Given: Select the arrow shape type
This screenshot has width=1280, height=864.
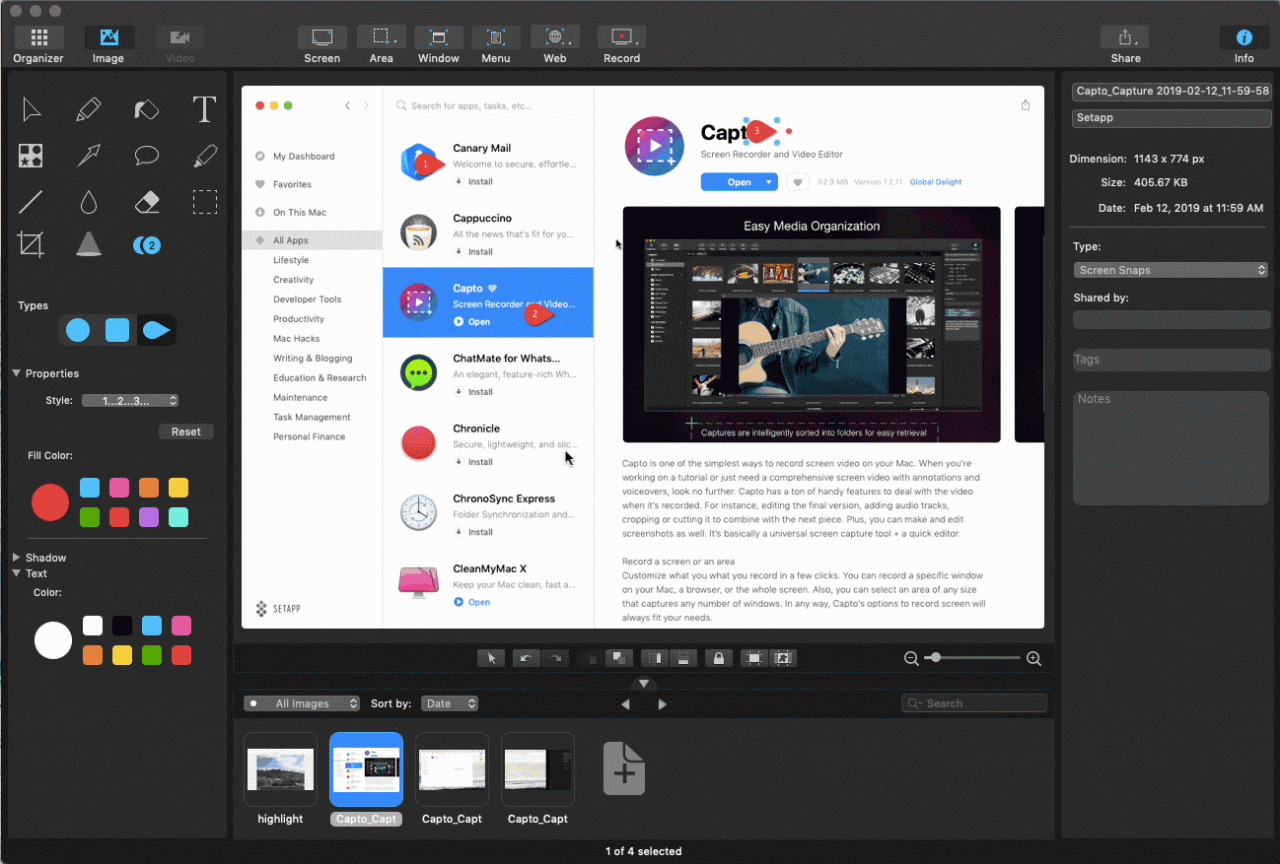Looking at the screenshot, I should [156, 329].
